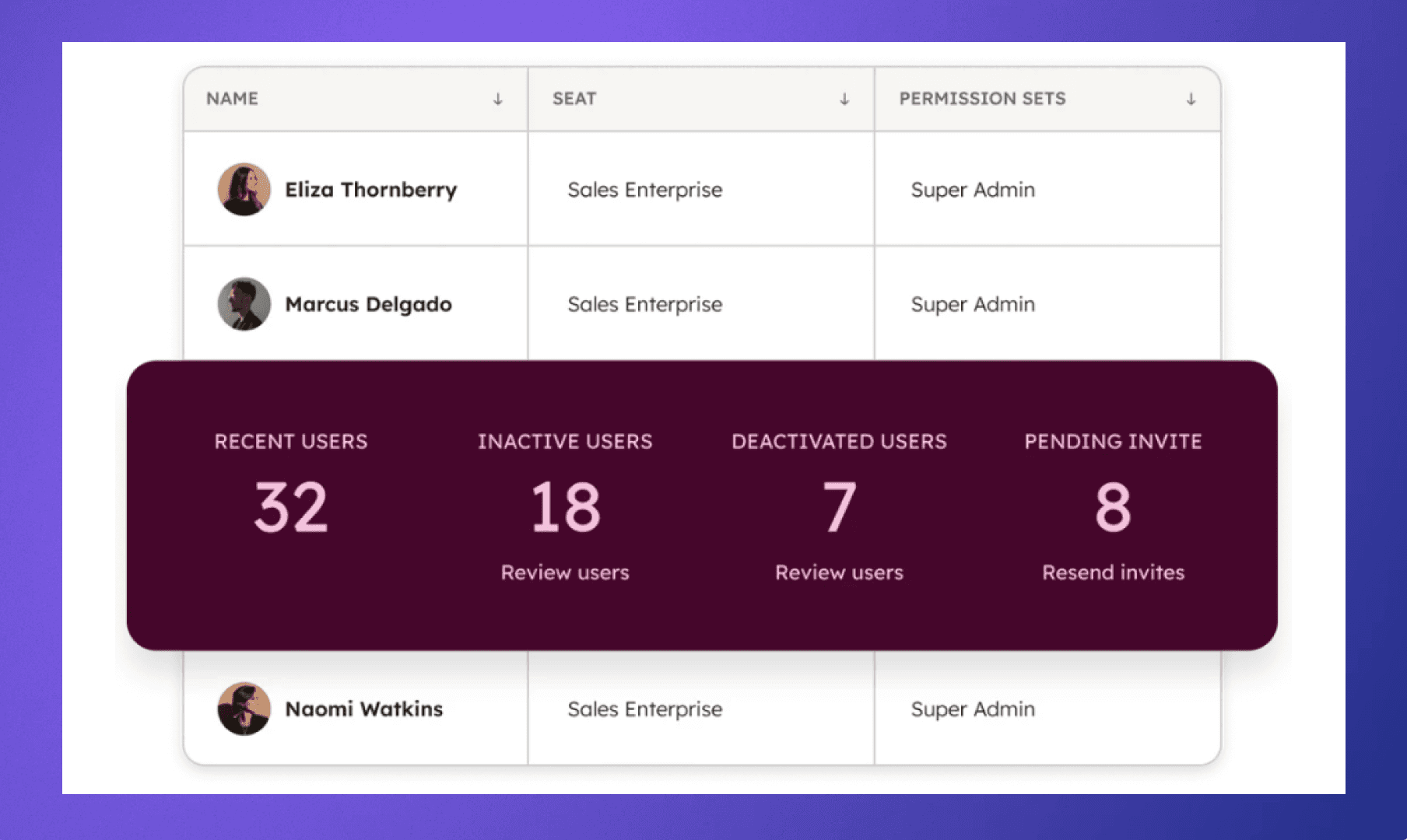Image resolution: width=1407 pixels, height=840 pixels.
Task: Click Review users under Deactivated Users
Action: 838,572
